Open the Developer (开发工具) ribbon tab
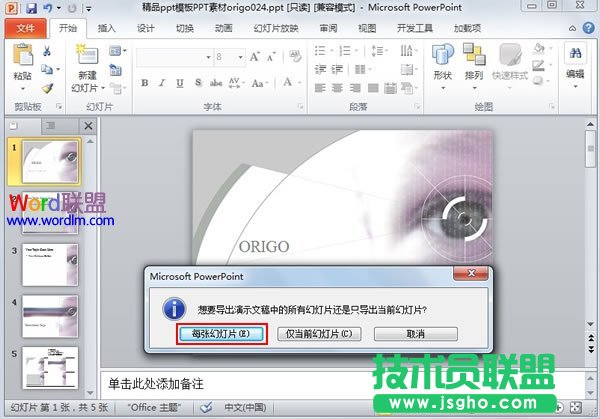This screenshot has width=600, height=419. (416, 28)
